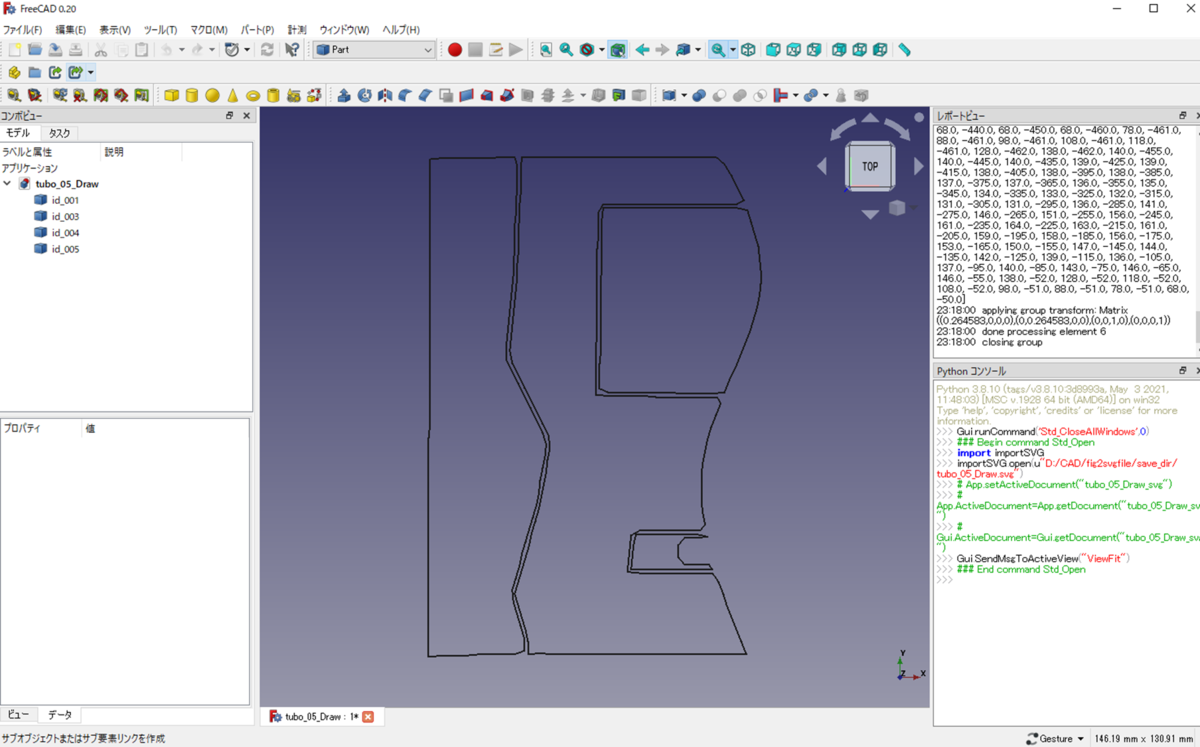Rotate view with navigation cube down arrow
This screenshot has height=747, width=1200.
(870, 214)
